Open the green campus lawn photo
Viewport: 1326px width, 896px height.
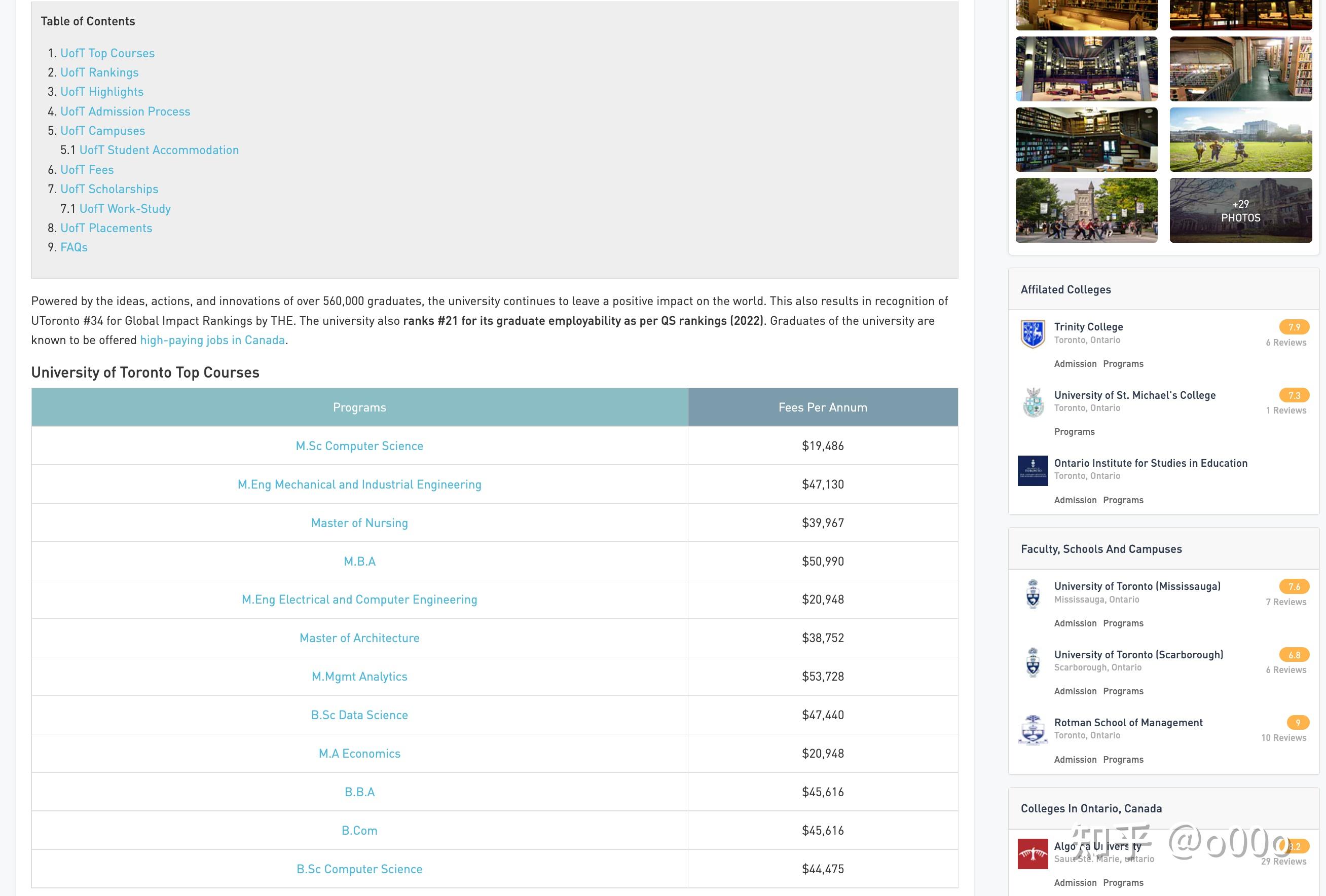pos(1240,140)
